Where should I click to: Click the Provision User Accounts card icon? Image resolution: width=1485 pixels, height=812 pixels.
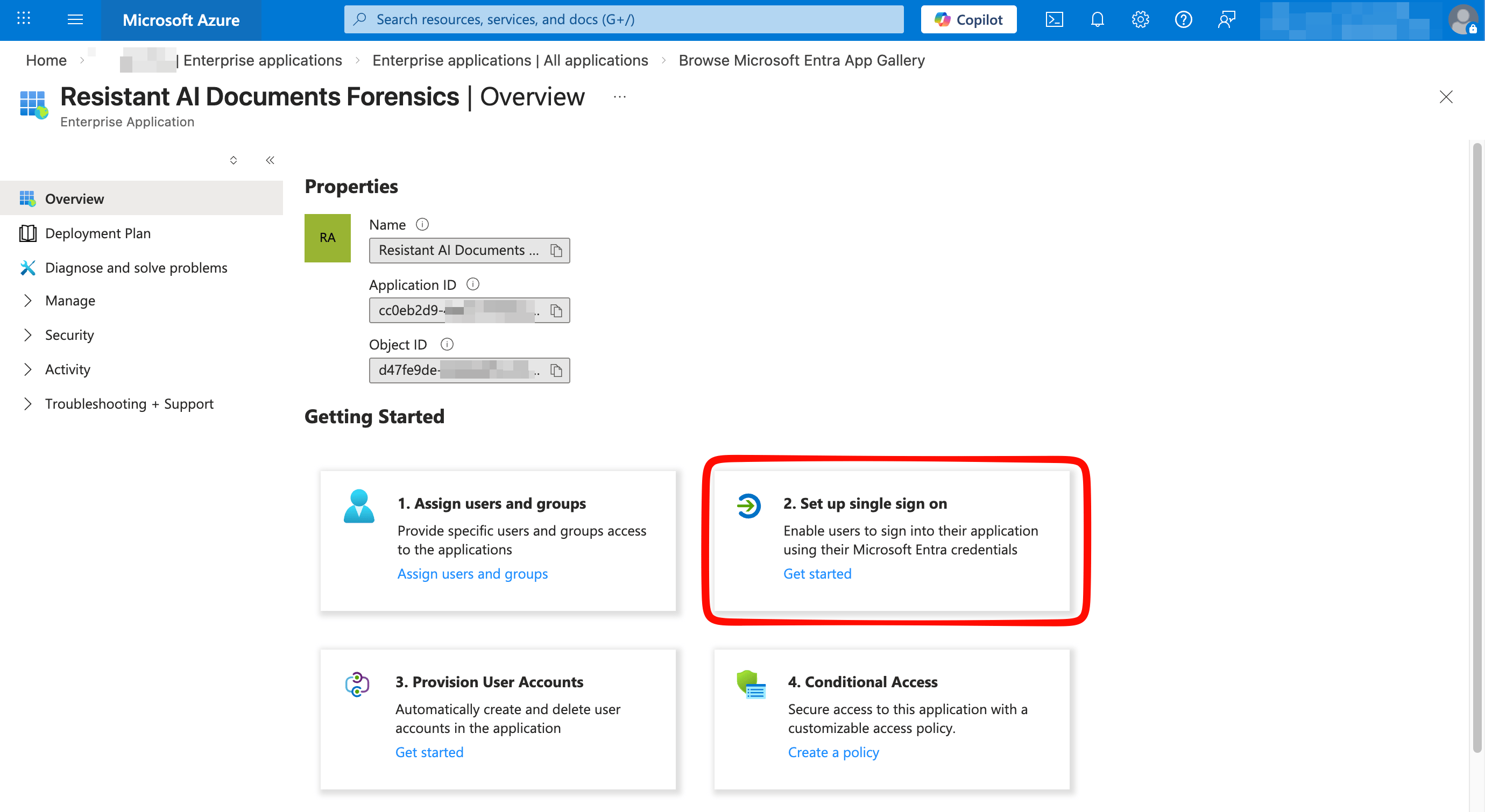(357, 684)
